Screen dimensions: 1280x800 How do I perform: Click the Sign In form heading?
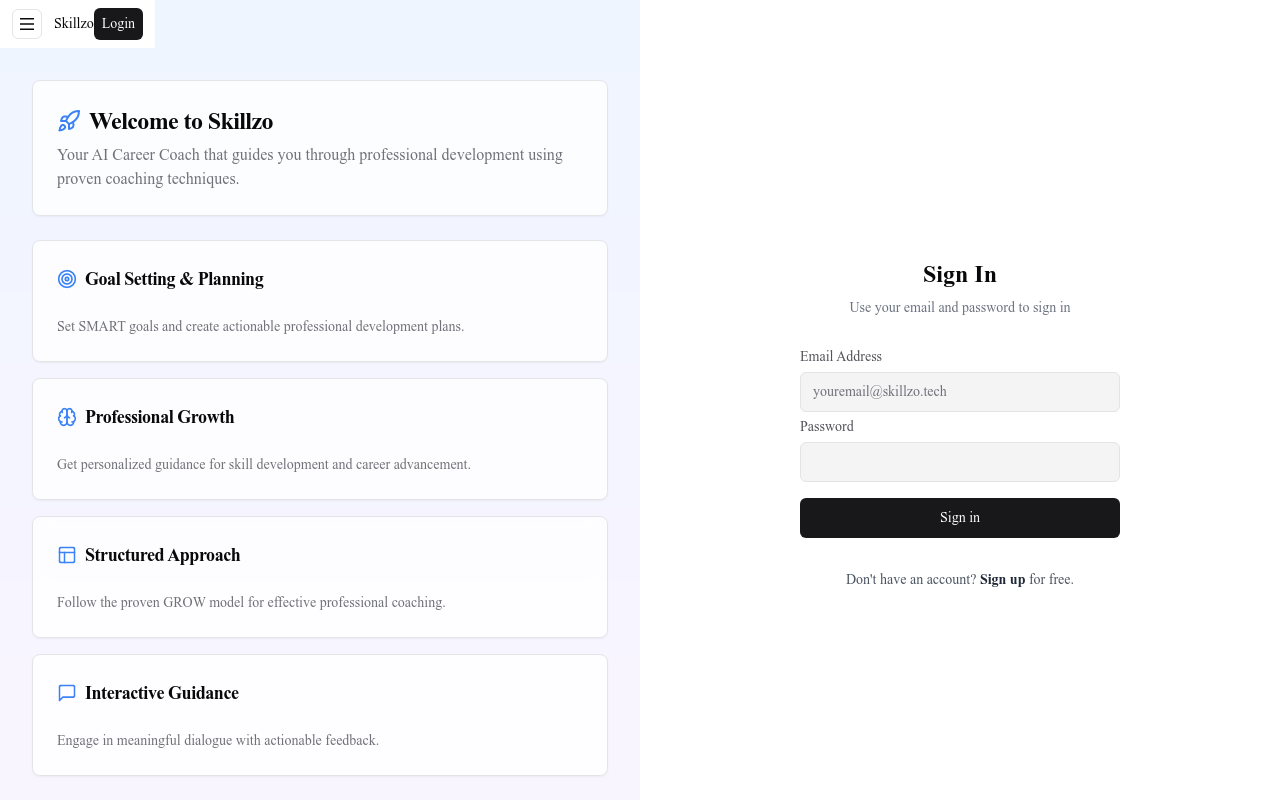coord(960,274)
